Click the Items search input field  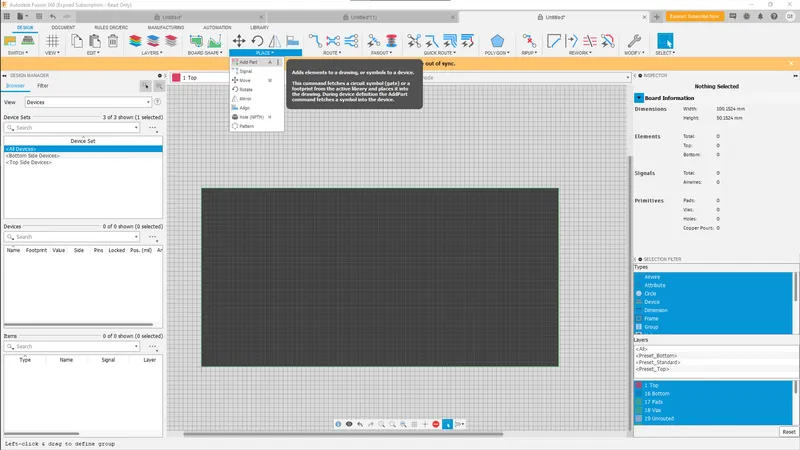click(x=73, y=346)
